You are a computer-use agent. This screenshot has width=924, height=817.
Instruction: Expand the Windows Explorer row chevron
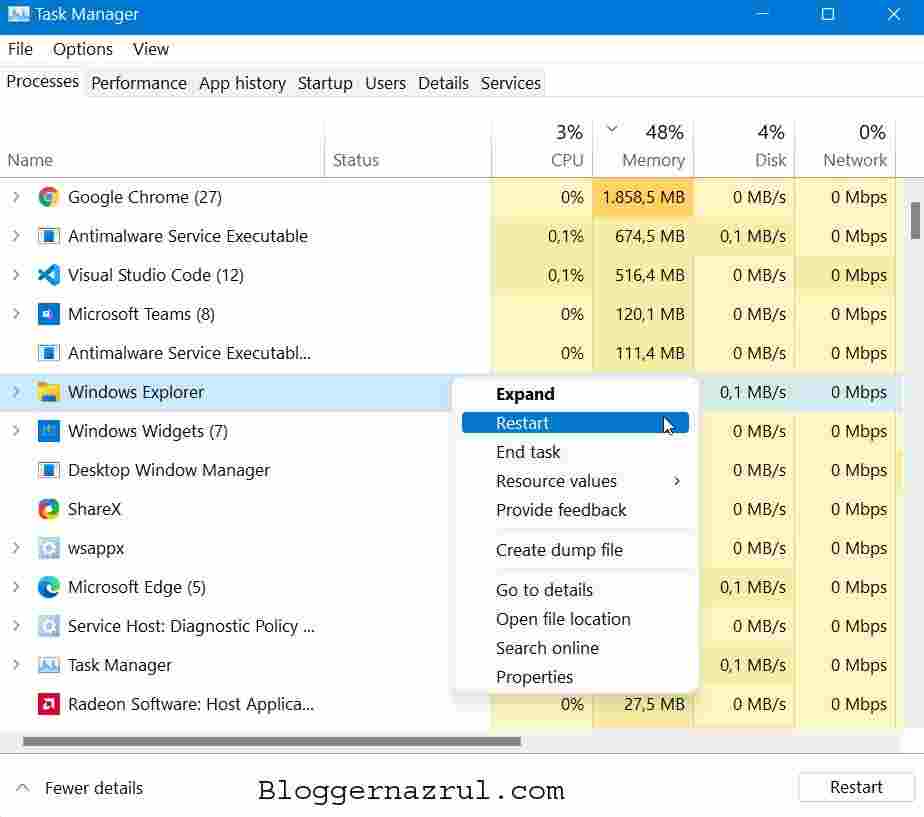[x=16, y=392]
